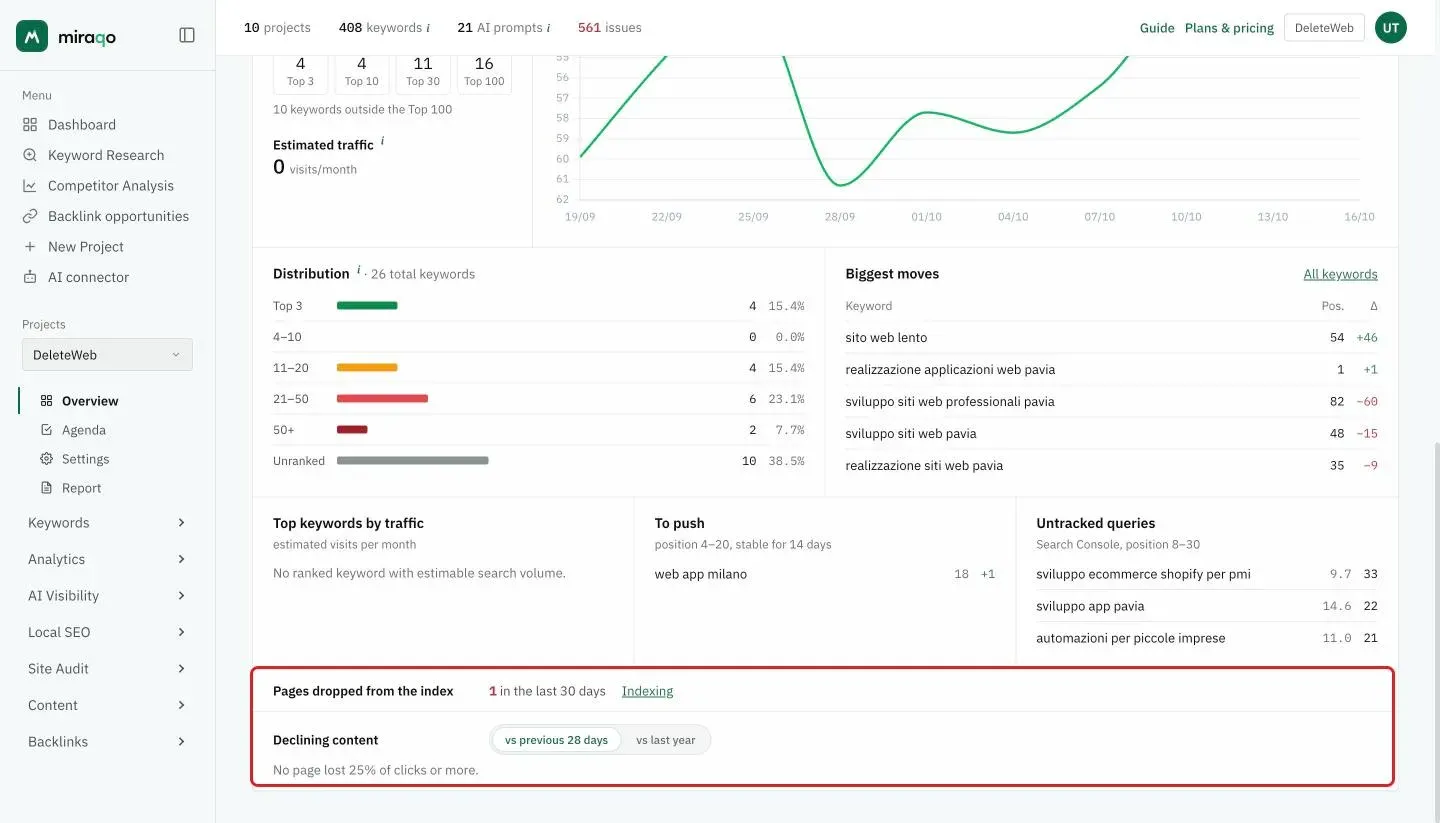Open the UT user avatar

1391,28
